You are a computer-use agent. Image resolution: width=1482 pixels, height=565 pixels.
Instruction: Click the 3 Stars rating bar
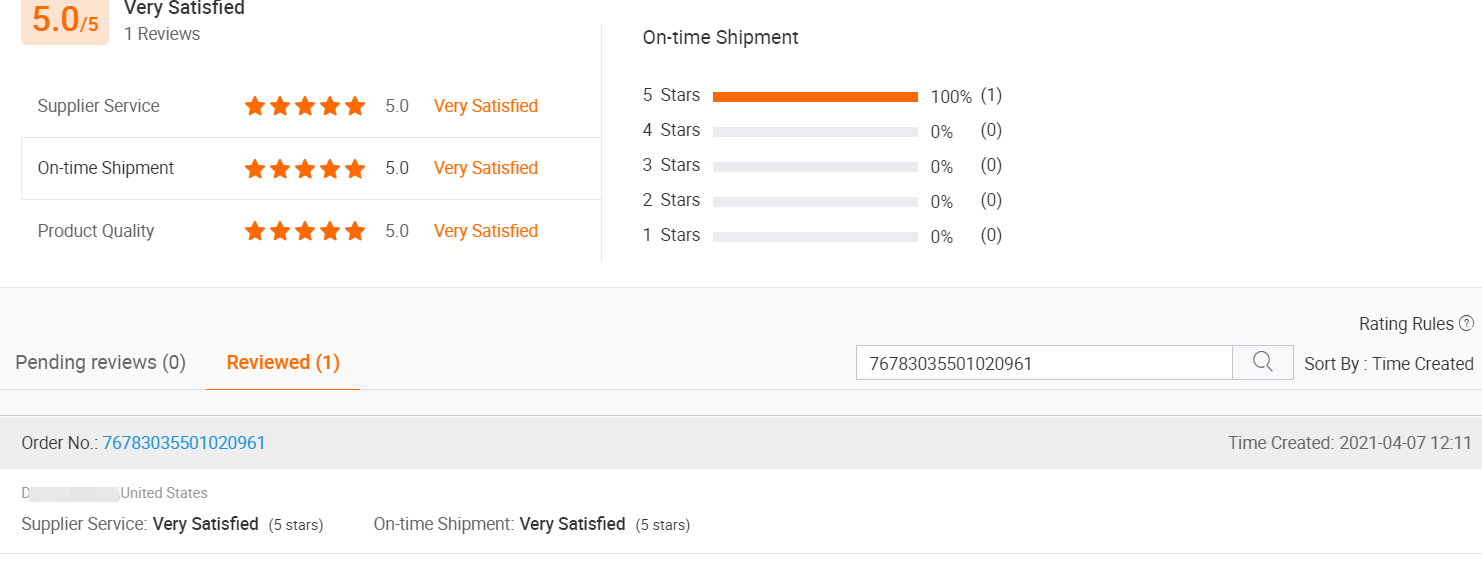coord(815,166)
